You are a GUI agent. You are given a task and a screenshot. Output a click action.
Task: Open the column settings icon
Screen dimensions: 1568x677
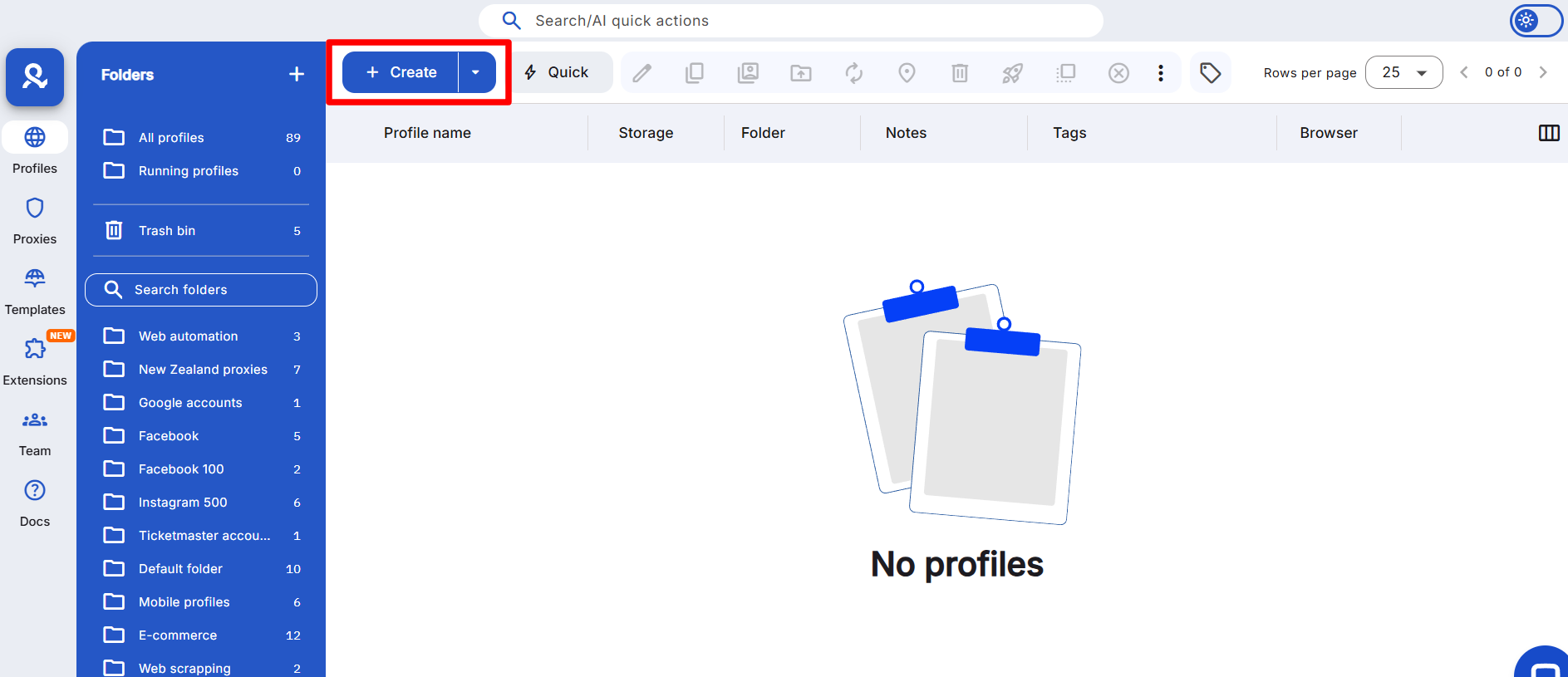pyautogui.click(x=1549, y=133)
